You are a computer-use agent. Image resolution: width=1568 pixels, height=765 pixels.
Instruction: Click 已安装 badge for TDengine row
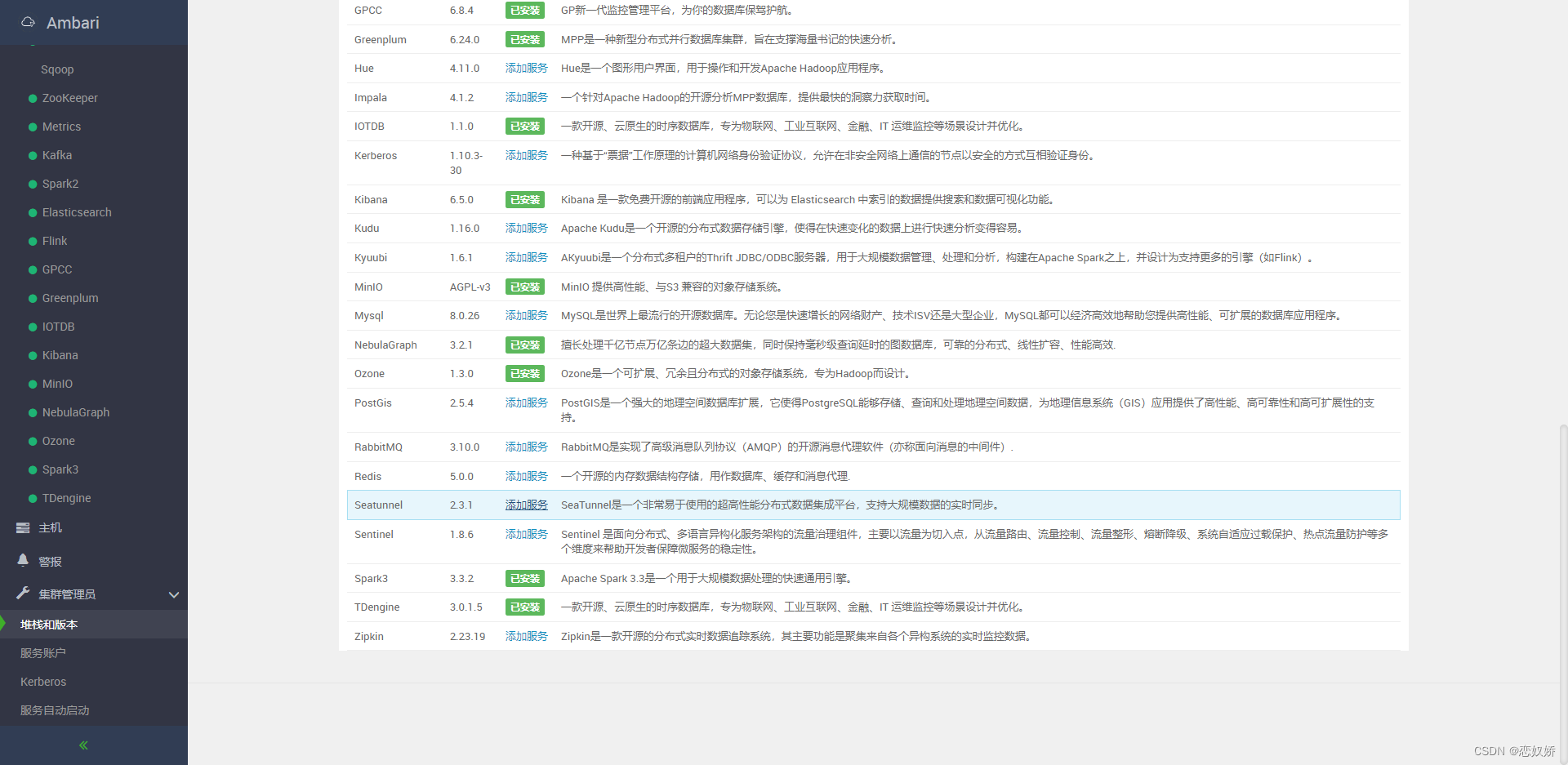[525, 607]
